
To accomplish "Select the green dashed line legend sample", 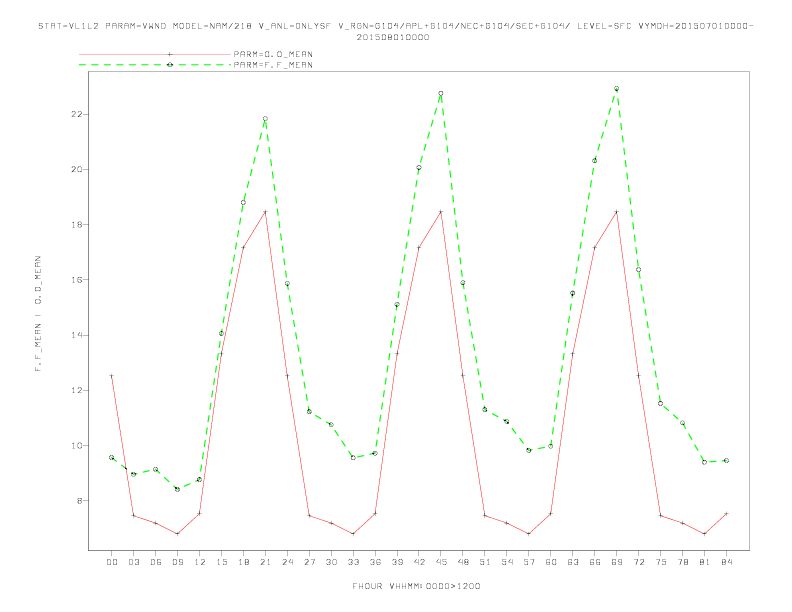I will coord(155,65).
